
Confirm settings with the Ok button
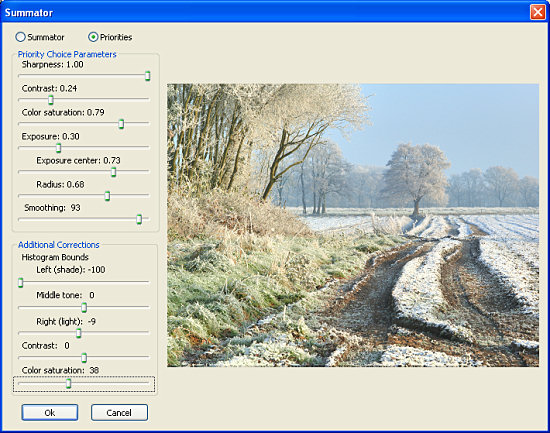pyautogui.click(x=50, y=412)
